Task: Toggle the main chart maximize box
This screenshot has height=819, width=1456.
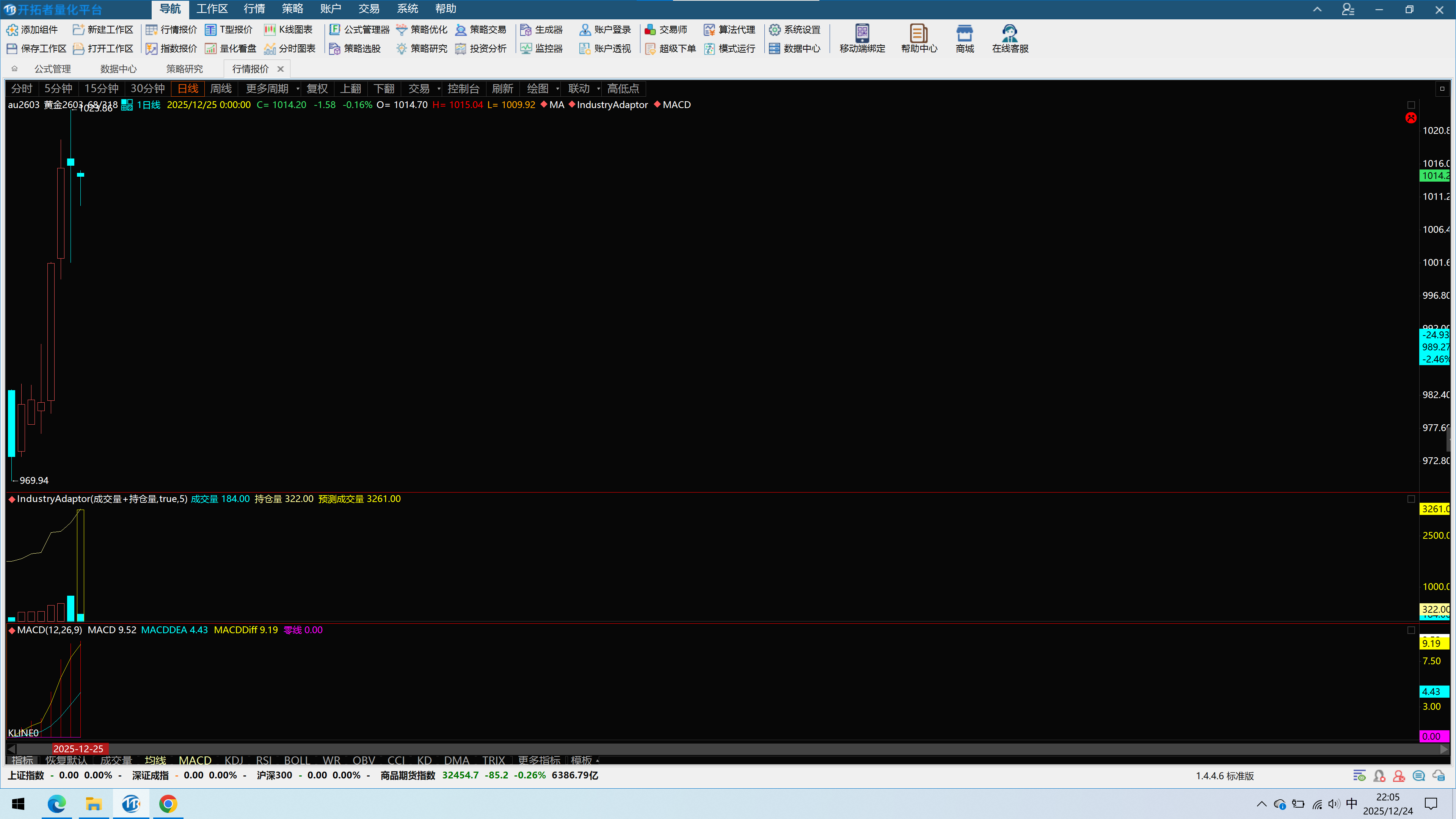Action: (1411, 105)
